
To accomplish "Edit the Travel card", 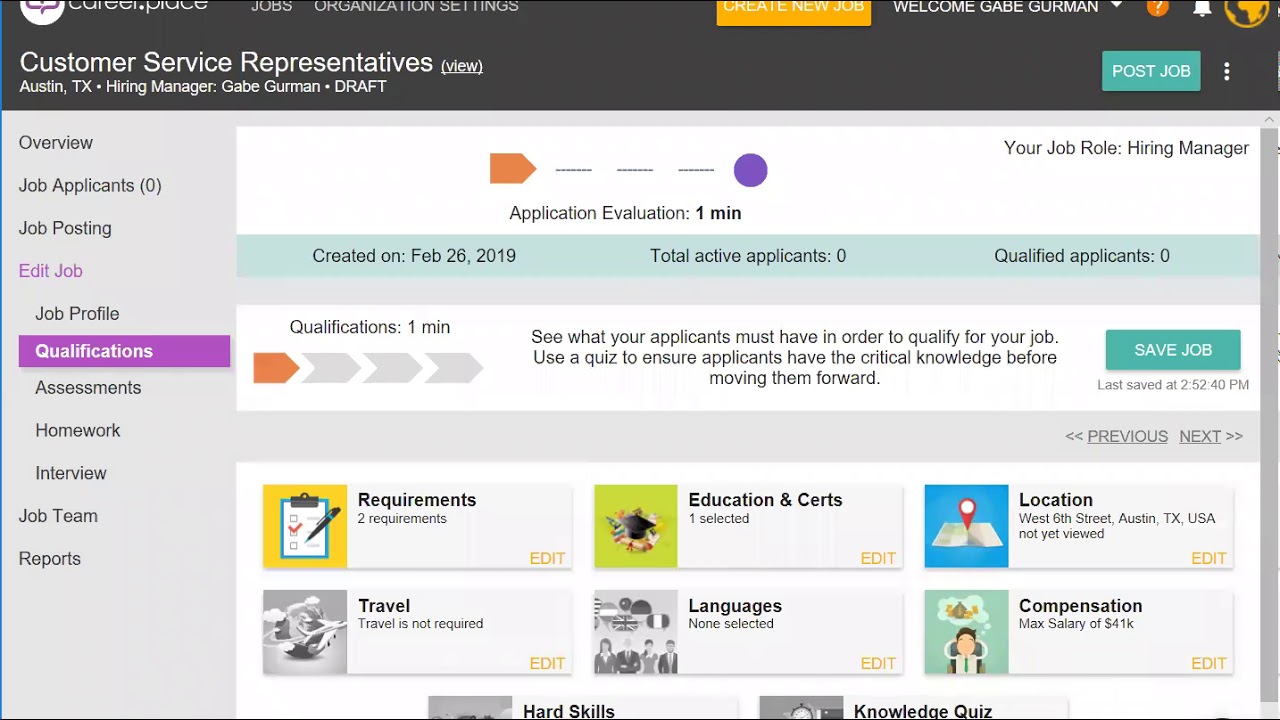I will click(x=547, y=664).
